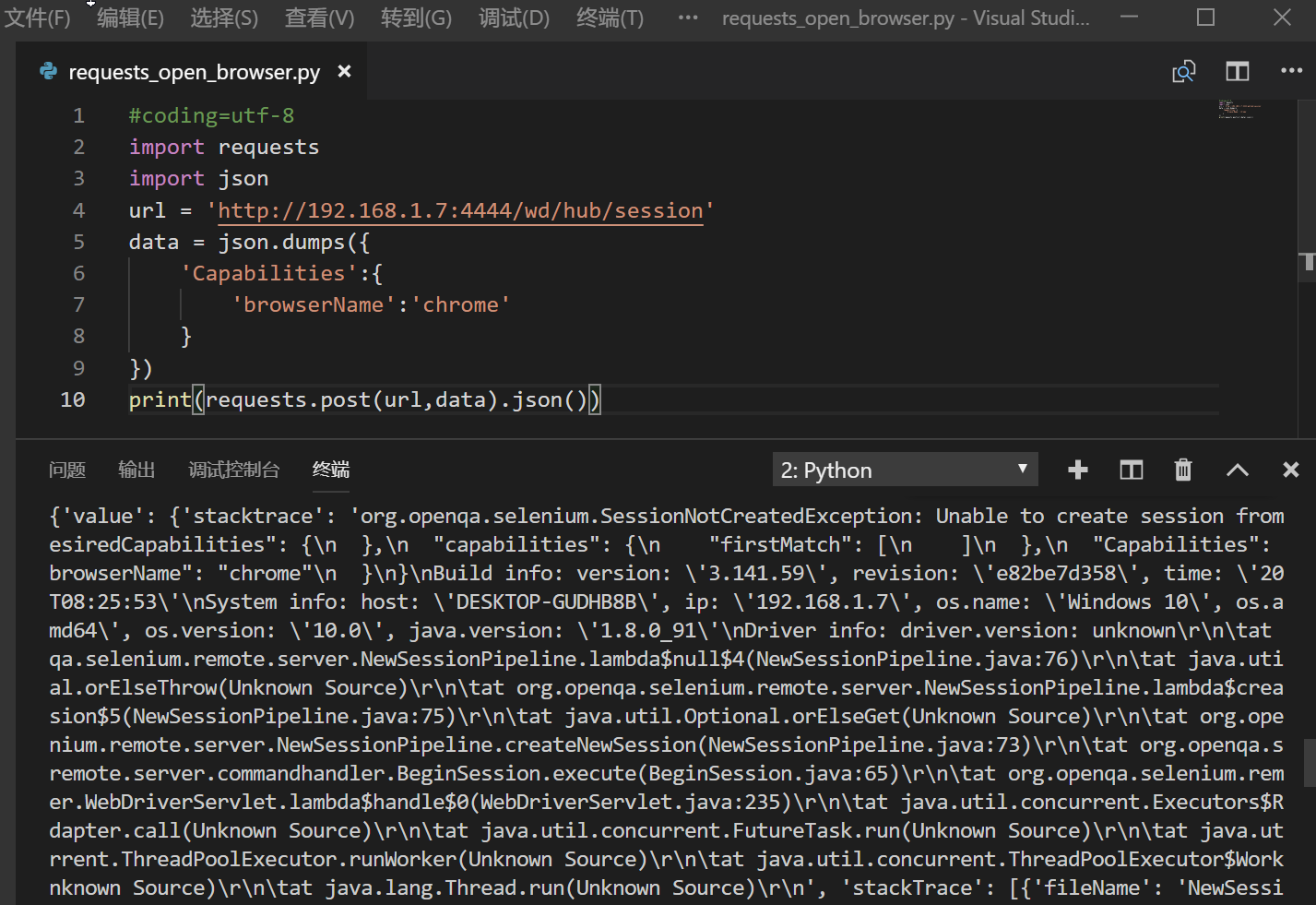Click 'import json' on line 3
The width and height of the screenshot is (1316, 905).
[198, 178]
